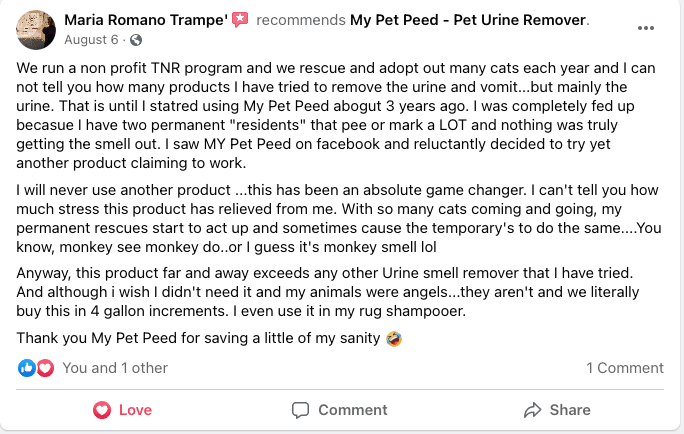The width and height of the screenshot is (684, 434).
Task: View the 1 Comment link
Action: (624, 368)
